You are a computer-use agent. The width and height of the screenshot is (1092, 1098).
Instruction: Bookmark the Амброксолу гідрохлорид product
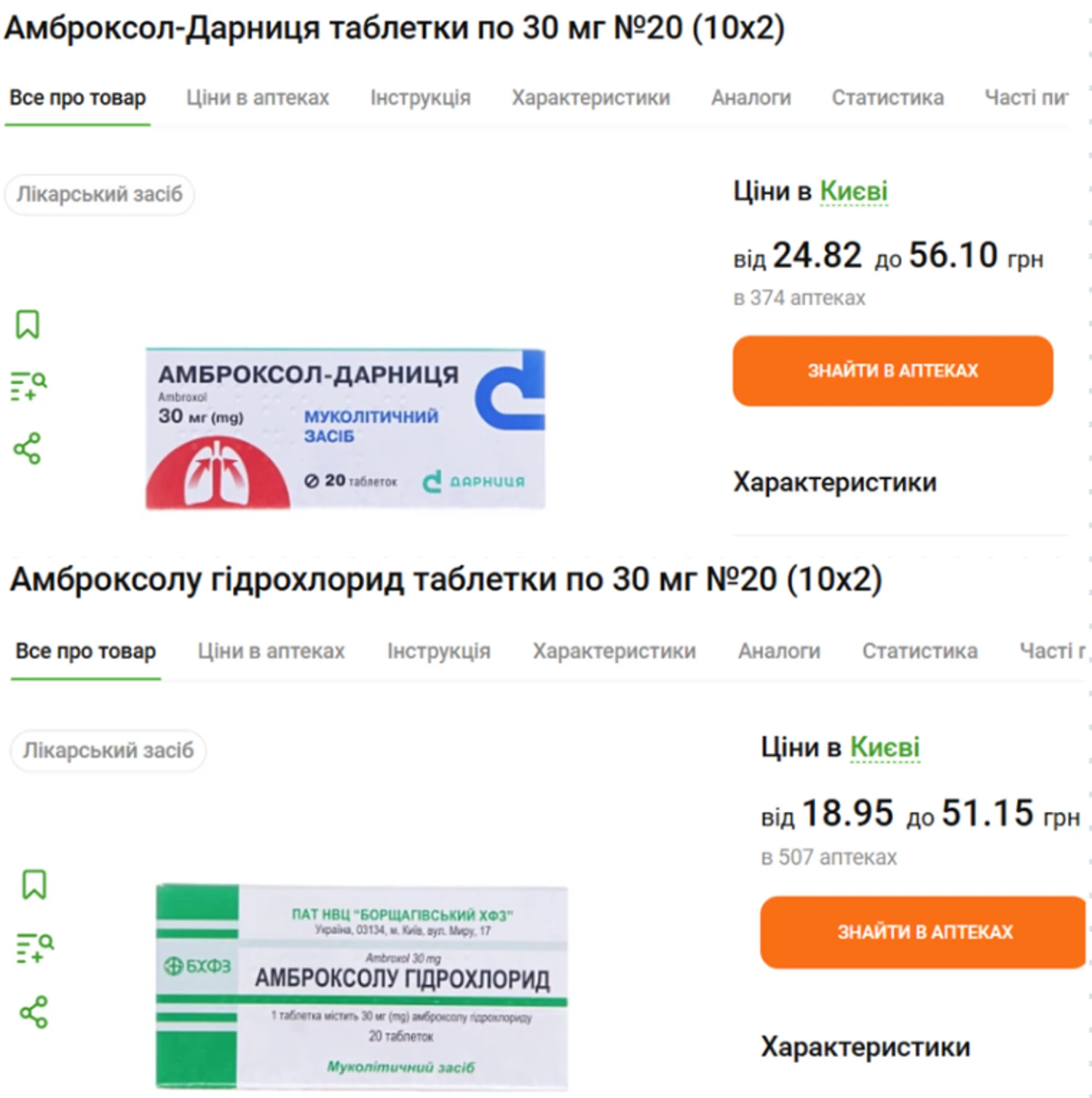(34, 885)
